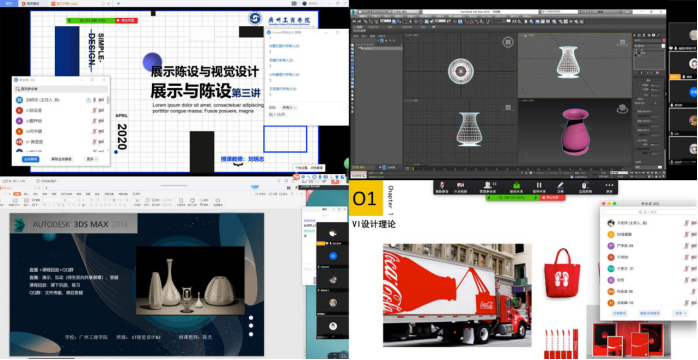Start video from Zoom meeting toolbar

[x=461, y=186]
